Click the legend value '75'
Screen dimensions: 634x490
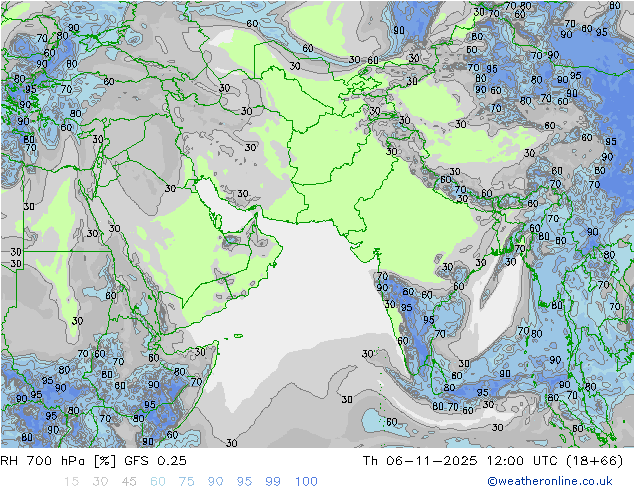pos(187,482)
